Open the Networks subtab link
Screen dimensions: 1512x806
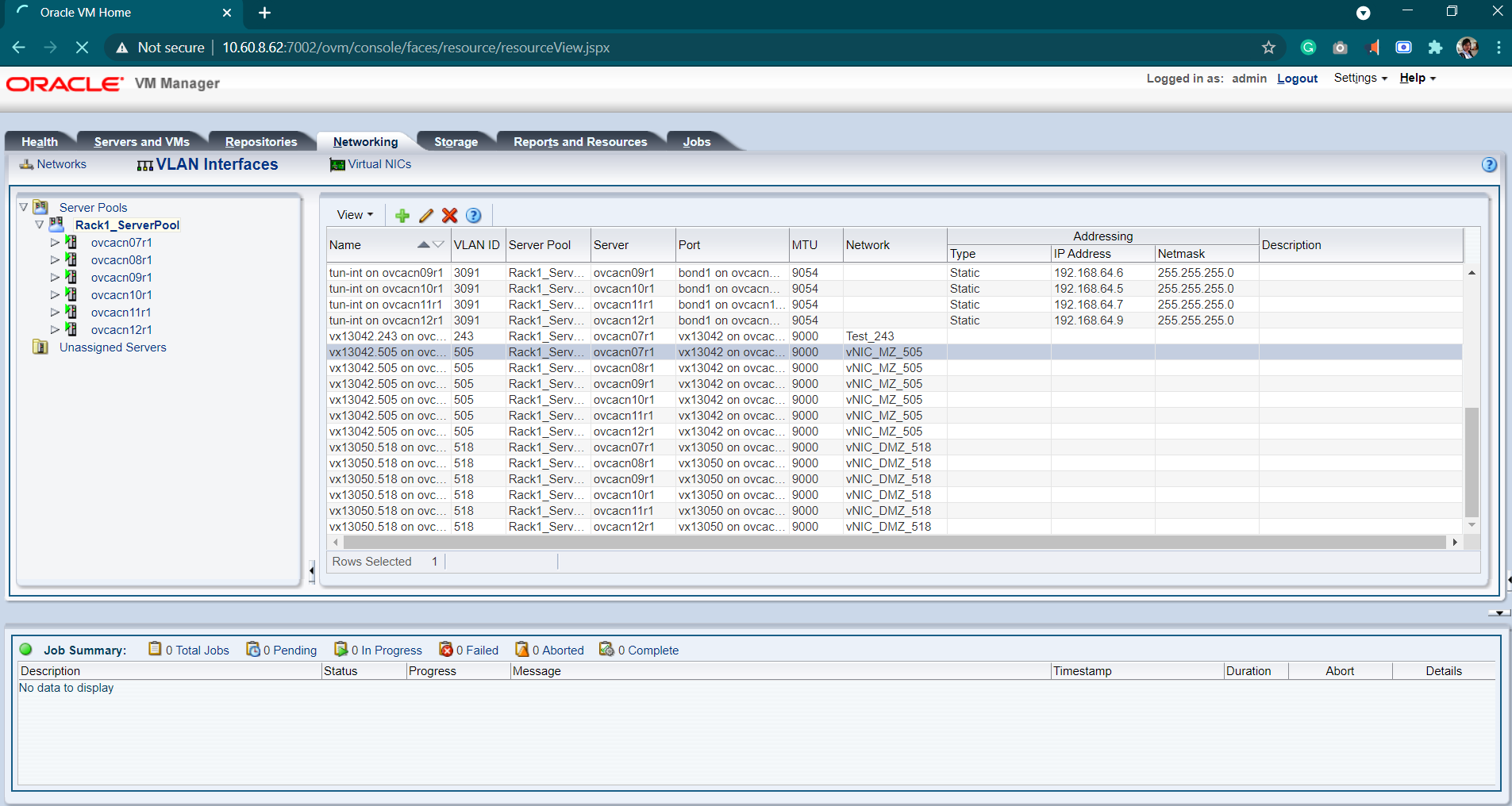[x=61, y=164]
